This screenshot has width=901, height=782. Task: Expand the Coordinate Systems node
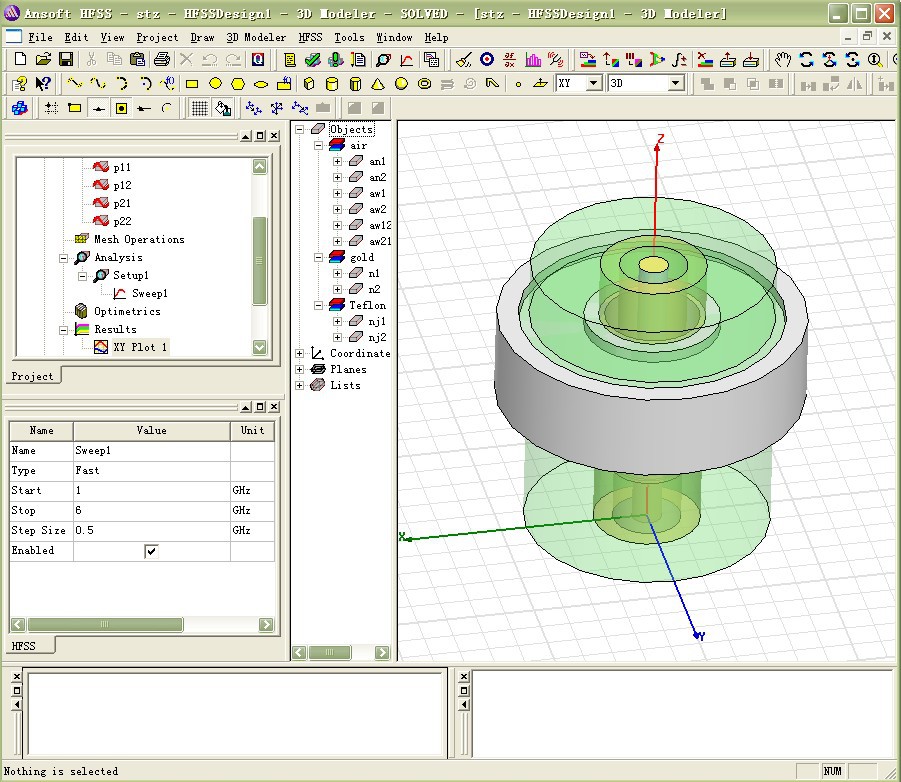pyautogui.click(x=299, y=353)
